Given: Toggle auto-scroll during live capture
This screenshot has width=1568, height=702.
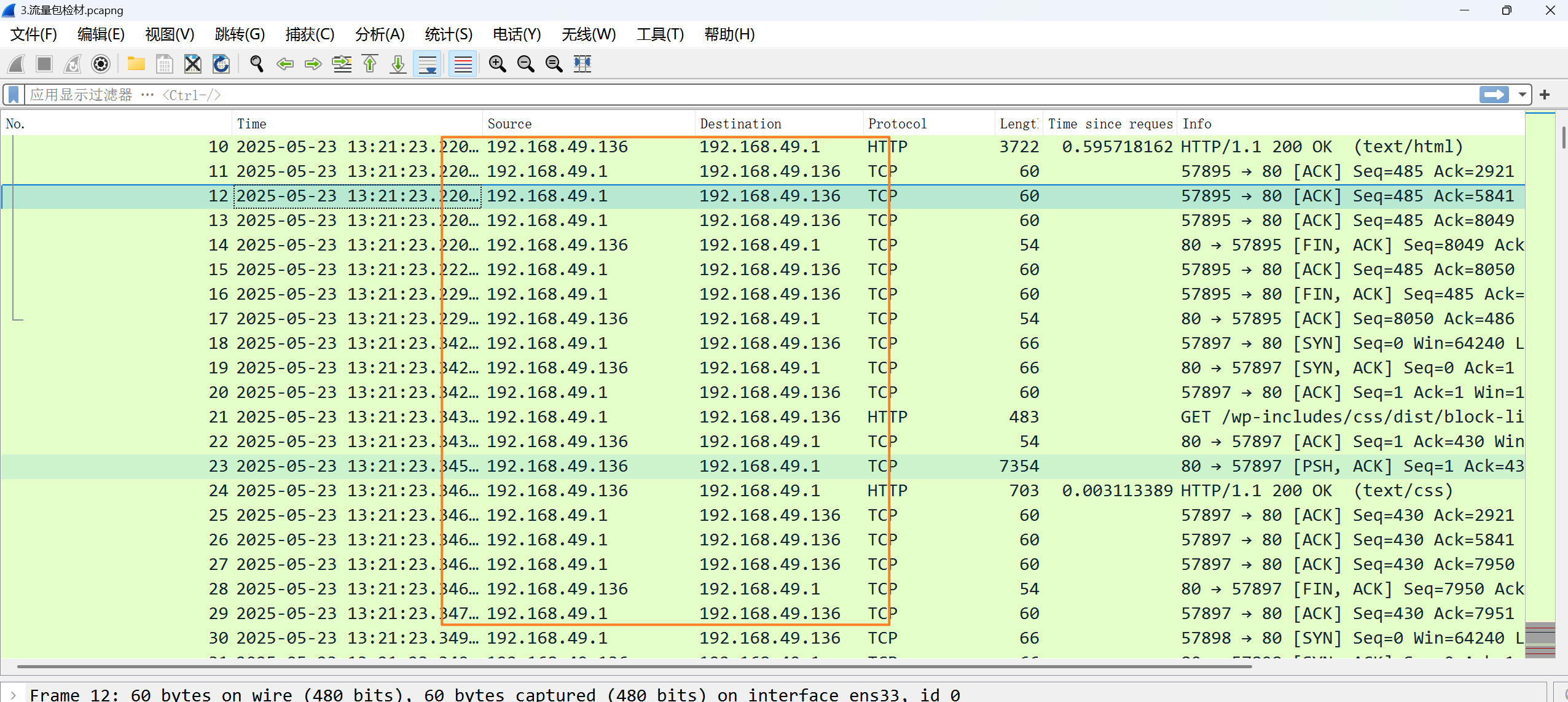Looking at the screenshot, I should (428, 64).
